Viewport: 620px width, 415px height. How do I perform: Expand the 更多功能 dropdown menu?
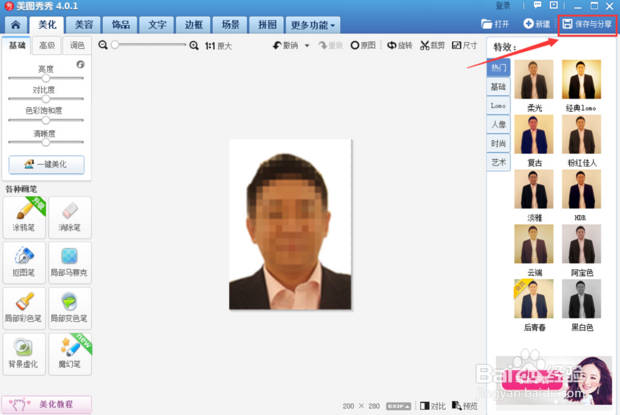[313, 25]
